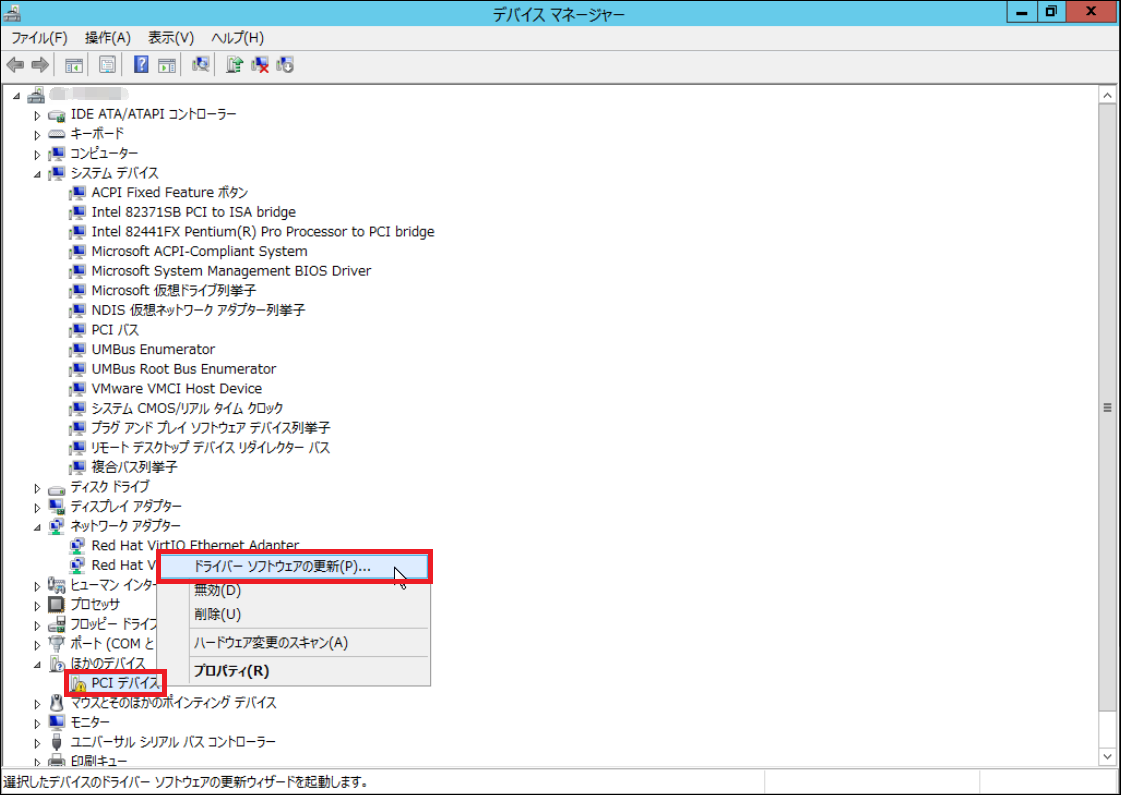Select システム CMOS/リアル タイム クロック

[187, 408]
